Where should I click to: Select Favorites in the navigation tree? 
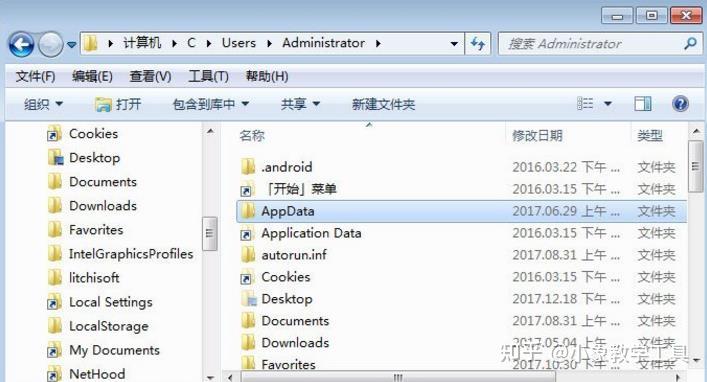click(x=96, y=230)
